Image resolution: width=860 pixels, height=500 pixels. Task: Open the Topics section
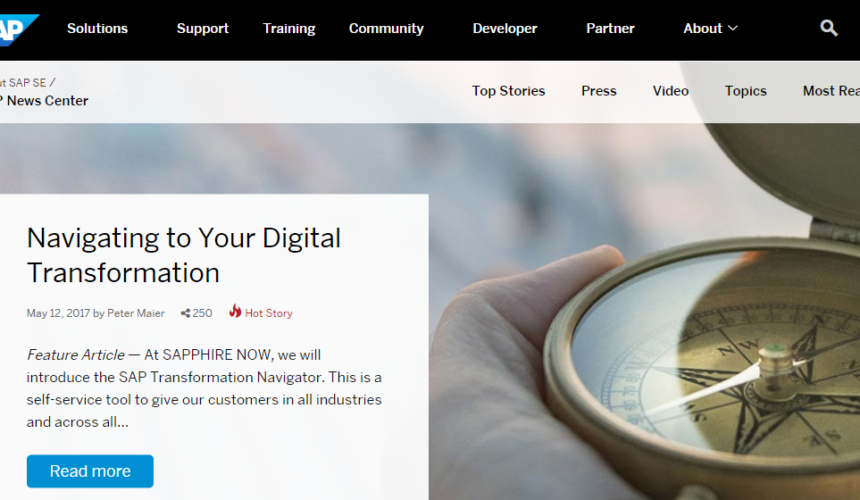point(745,91)
